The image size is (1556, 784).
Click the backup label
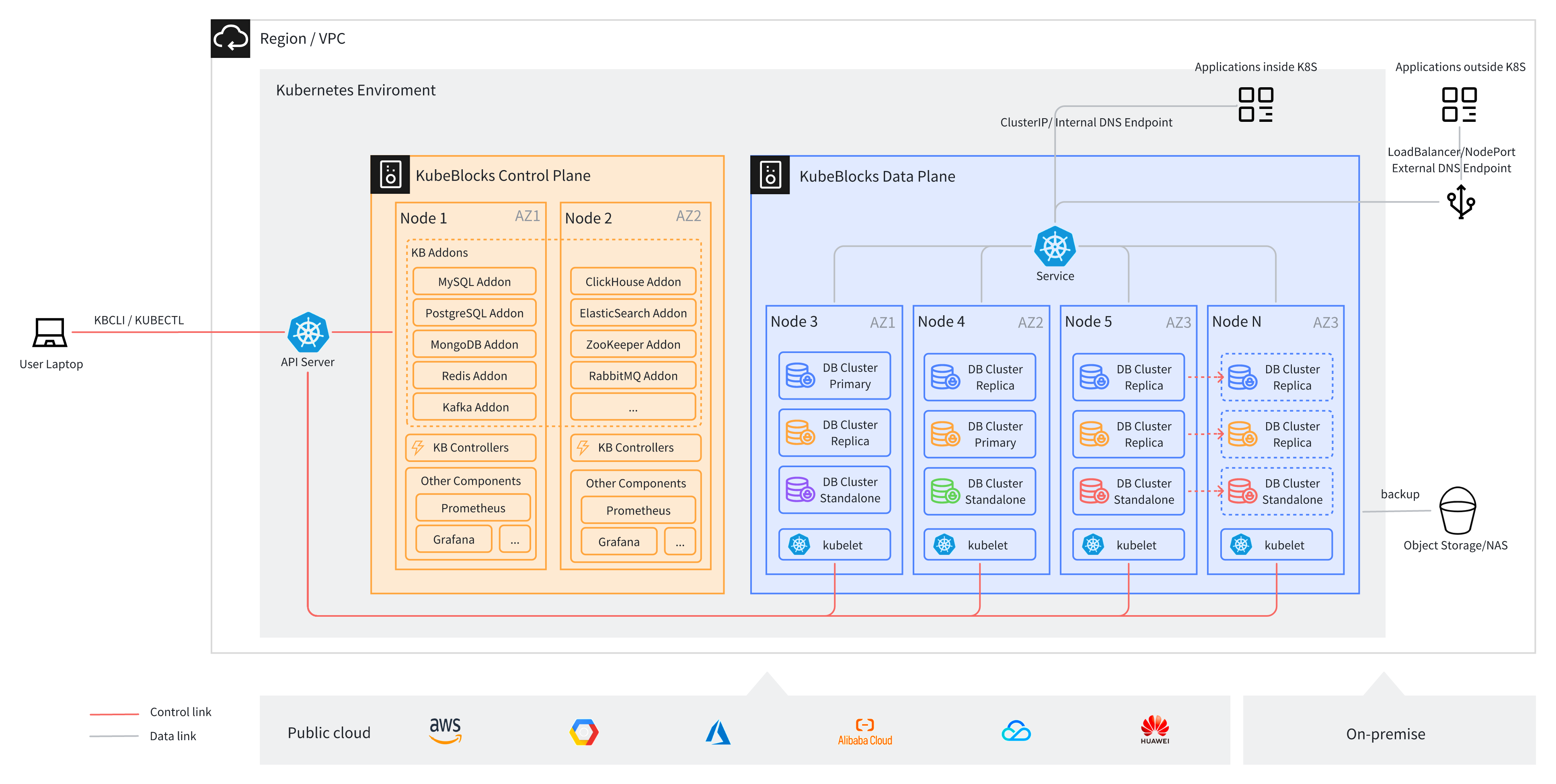tap(1400, 494)
